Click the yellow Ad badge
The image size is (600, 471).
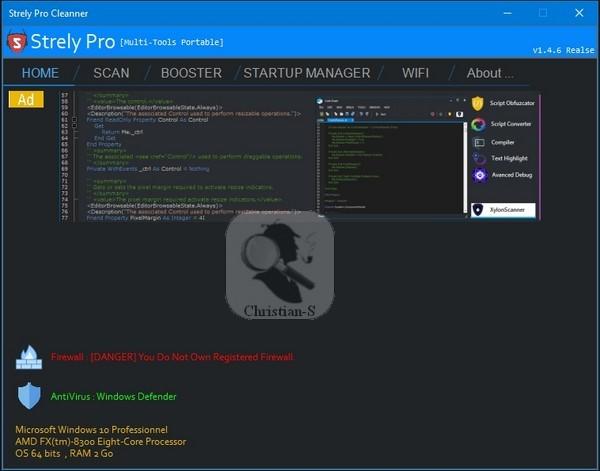26,99
